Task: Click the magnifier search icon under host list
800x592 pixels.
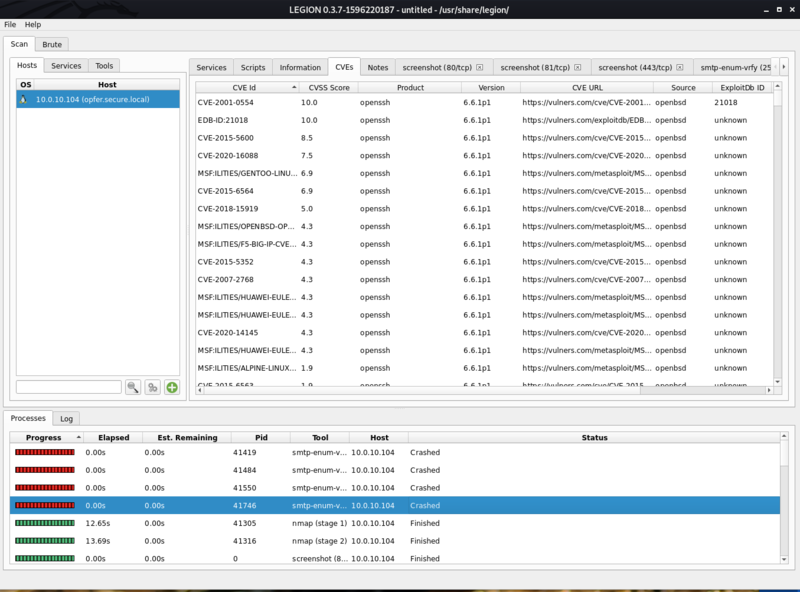Action: tap(133, 387)
